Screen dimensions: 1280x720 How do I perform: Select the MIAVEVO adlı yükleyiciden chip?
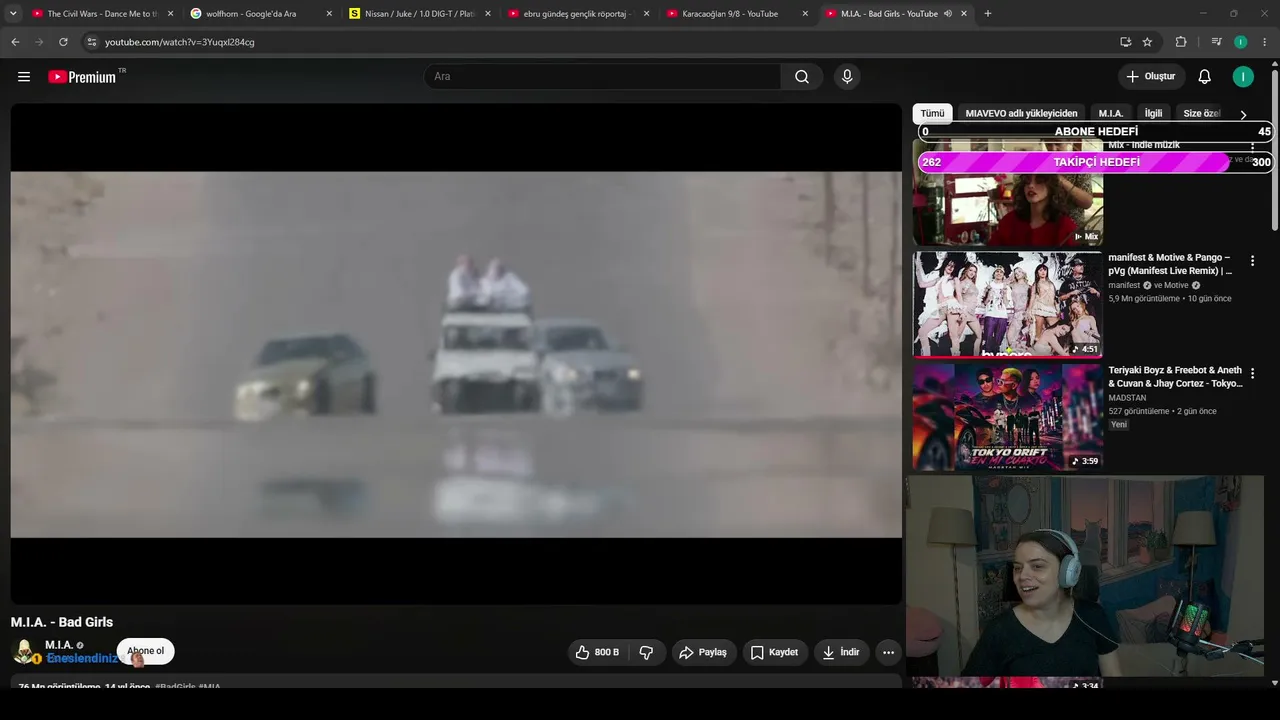pyautogui.click(x=1021, y=114)
